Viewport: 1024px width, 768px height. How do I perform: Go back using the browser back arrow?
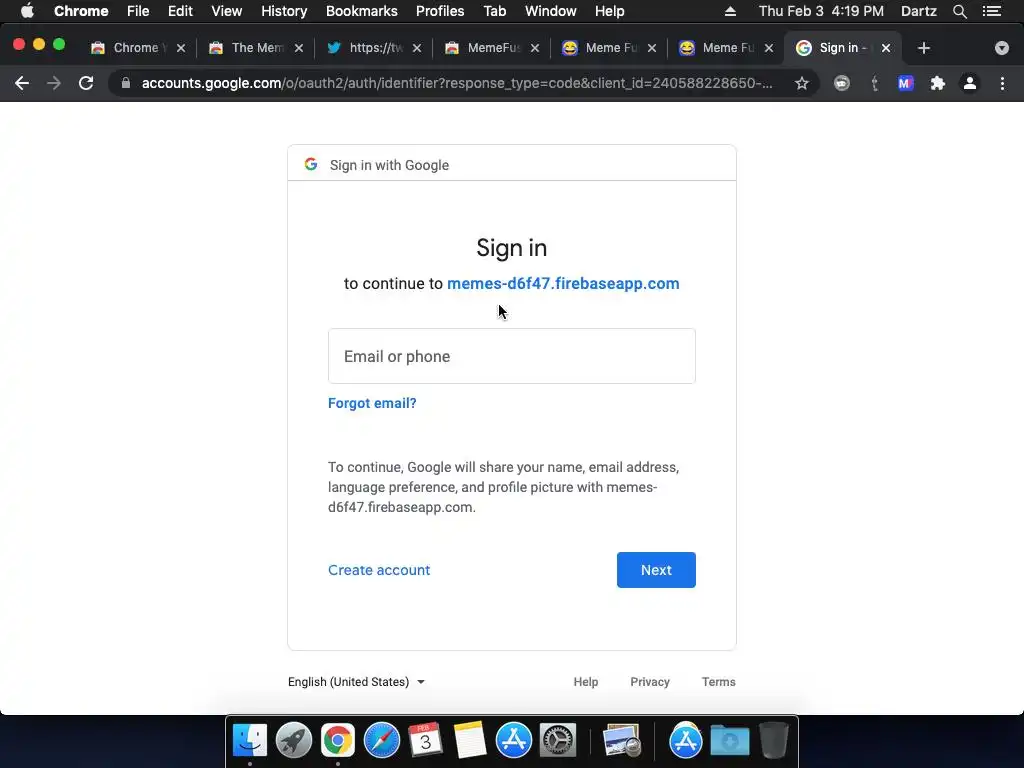point(22,83)
